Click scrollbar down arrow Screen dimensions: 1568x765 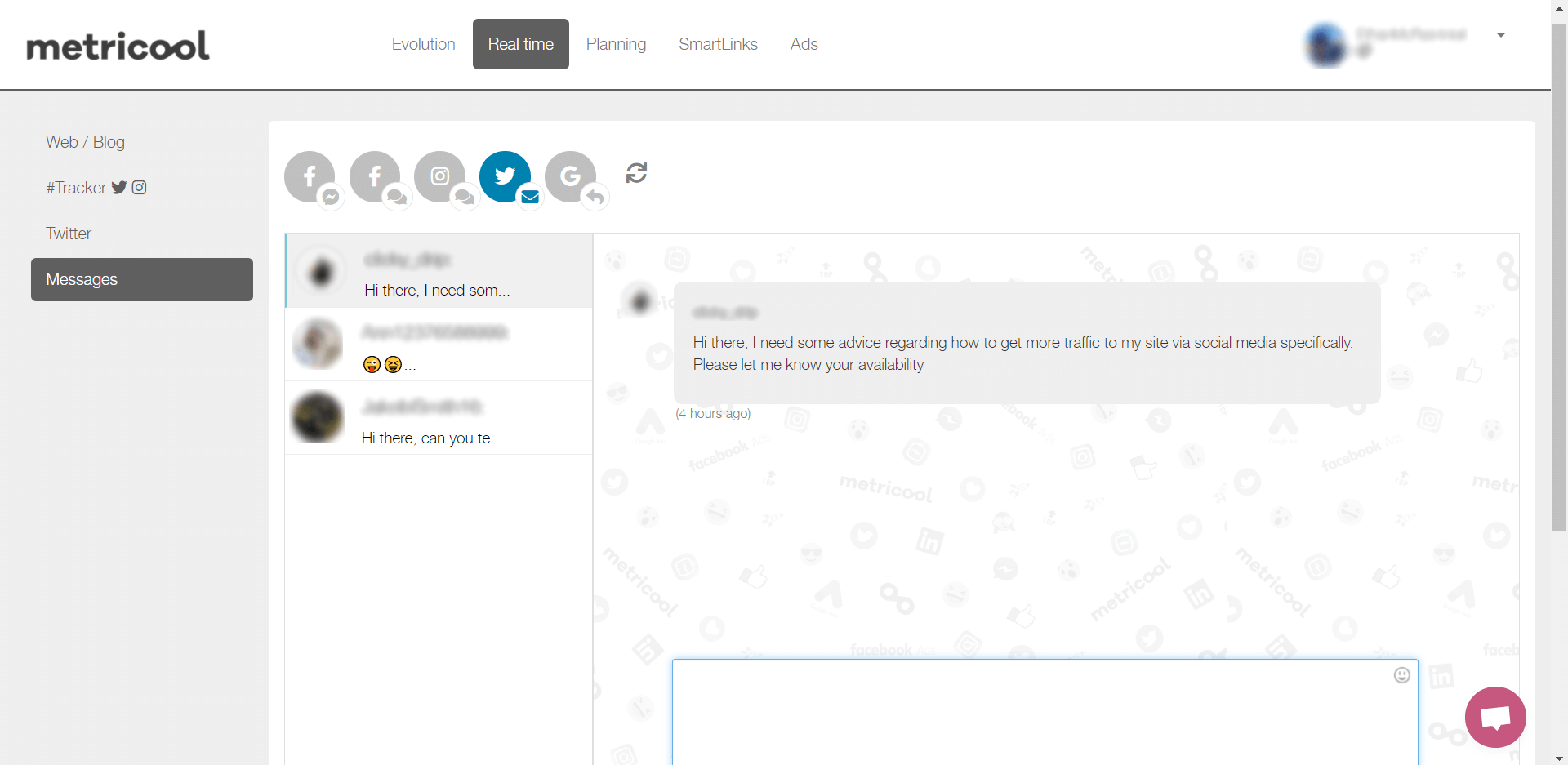tap(1559, 758)
